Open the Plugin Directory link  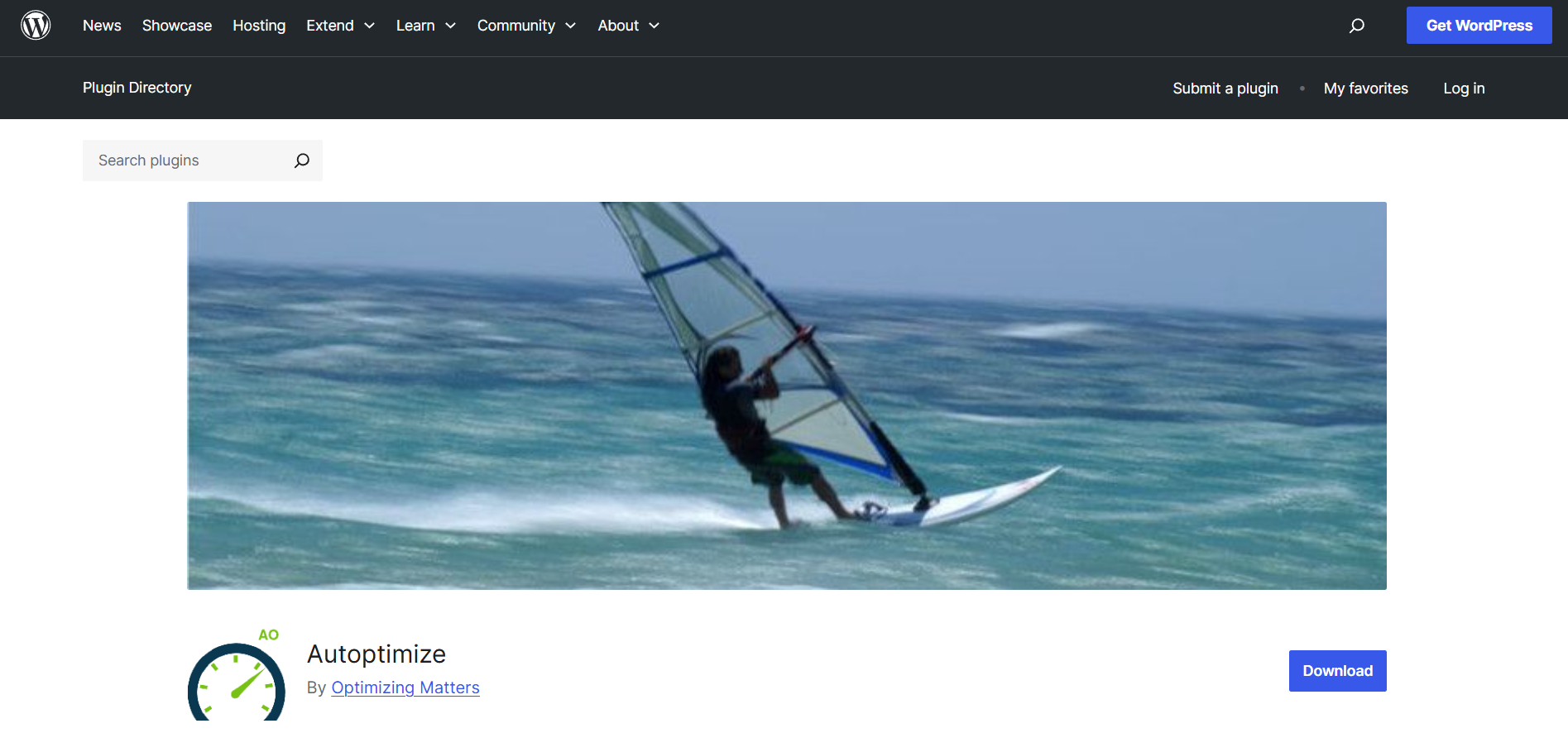click(x=137, y=88)
